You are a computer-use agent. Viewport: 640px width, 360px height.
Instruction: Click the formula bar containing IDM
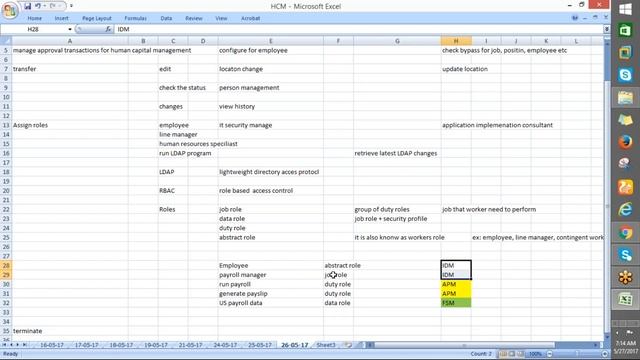pos(359,29)
